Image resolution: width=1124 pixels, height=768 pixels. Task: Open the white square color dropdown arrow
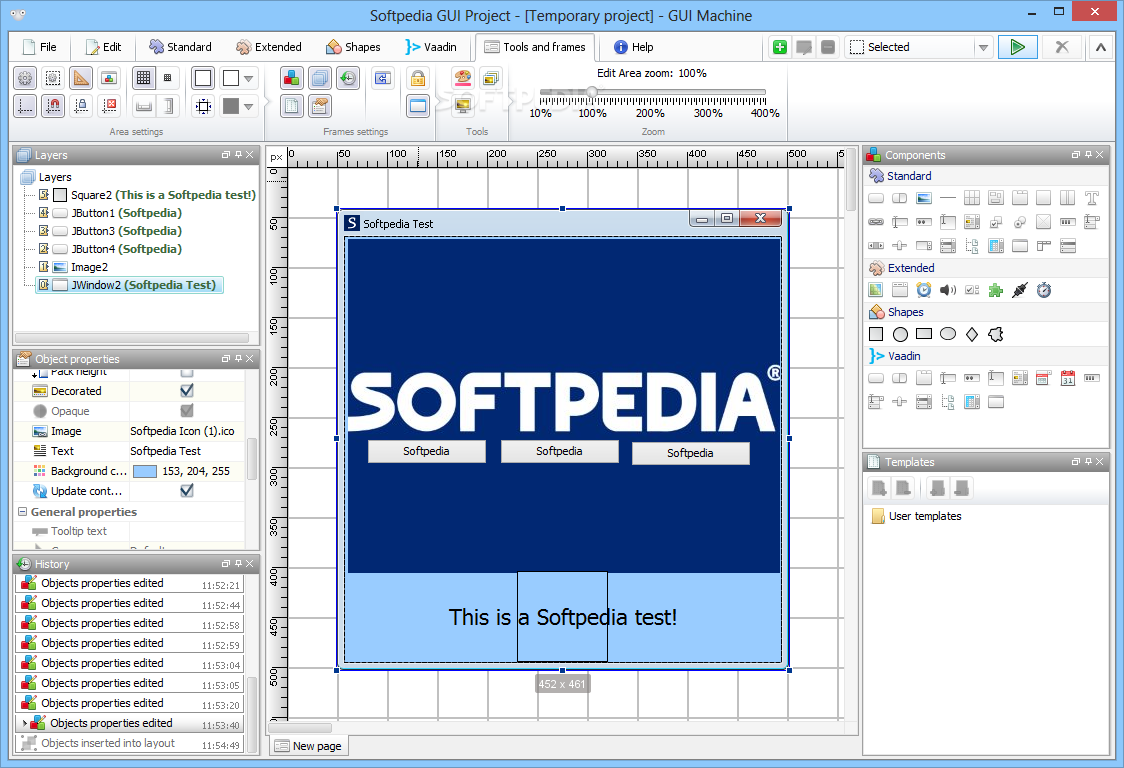point(249,78)
